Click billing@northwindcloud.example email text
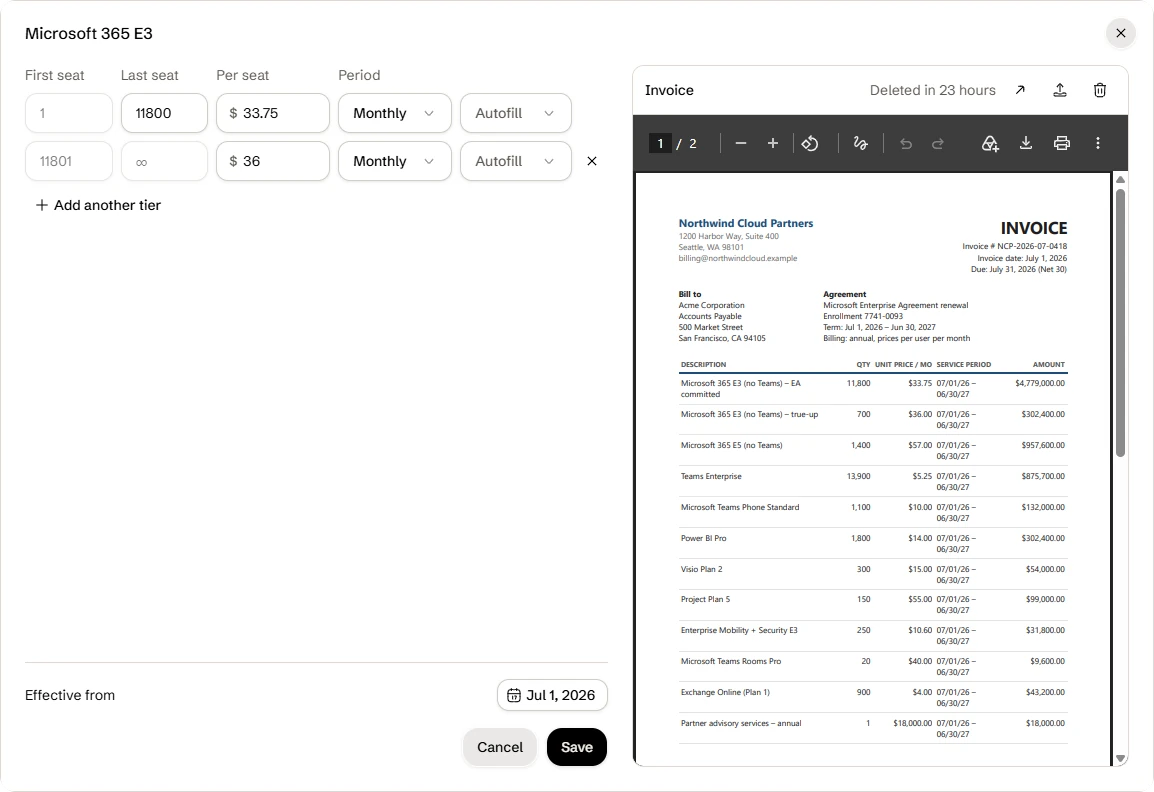This screenshot has height=792, width=1154. click(x=737, y=258)
